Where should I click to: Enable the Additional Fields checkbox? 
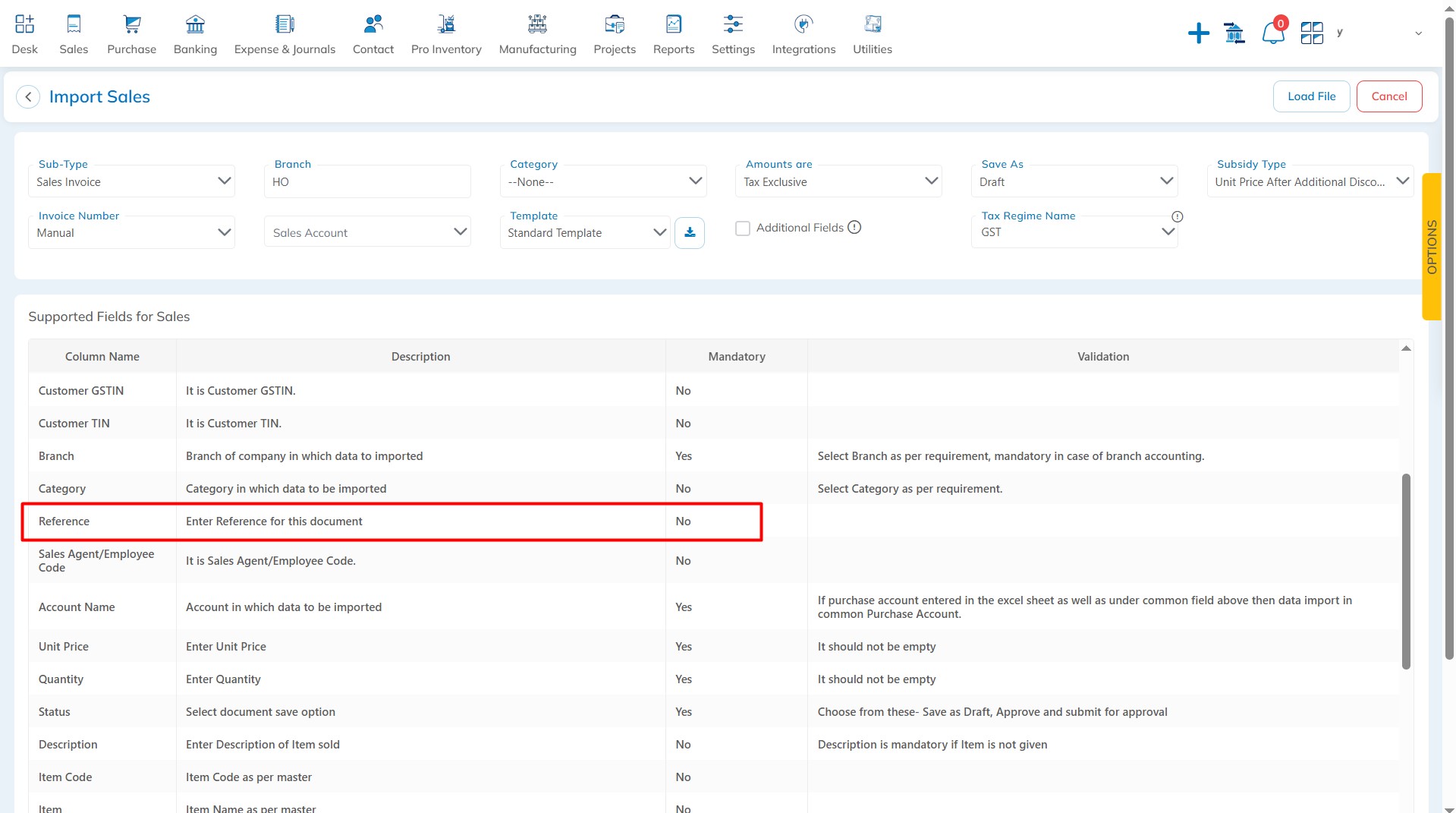pos(743,228)
